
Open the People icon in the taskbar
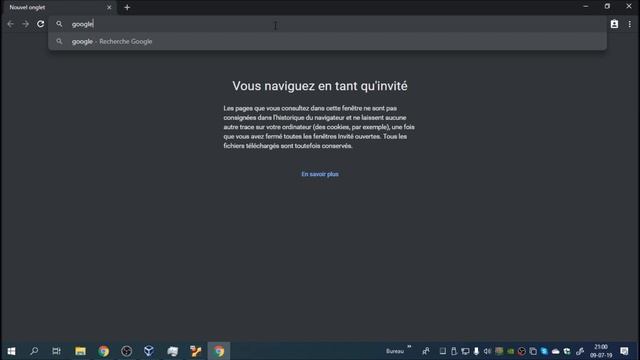(426, 351)
